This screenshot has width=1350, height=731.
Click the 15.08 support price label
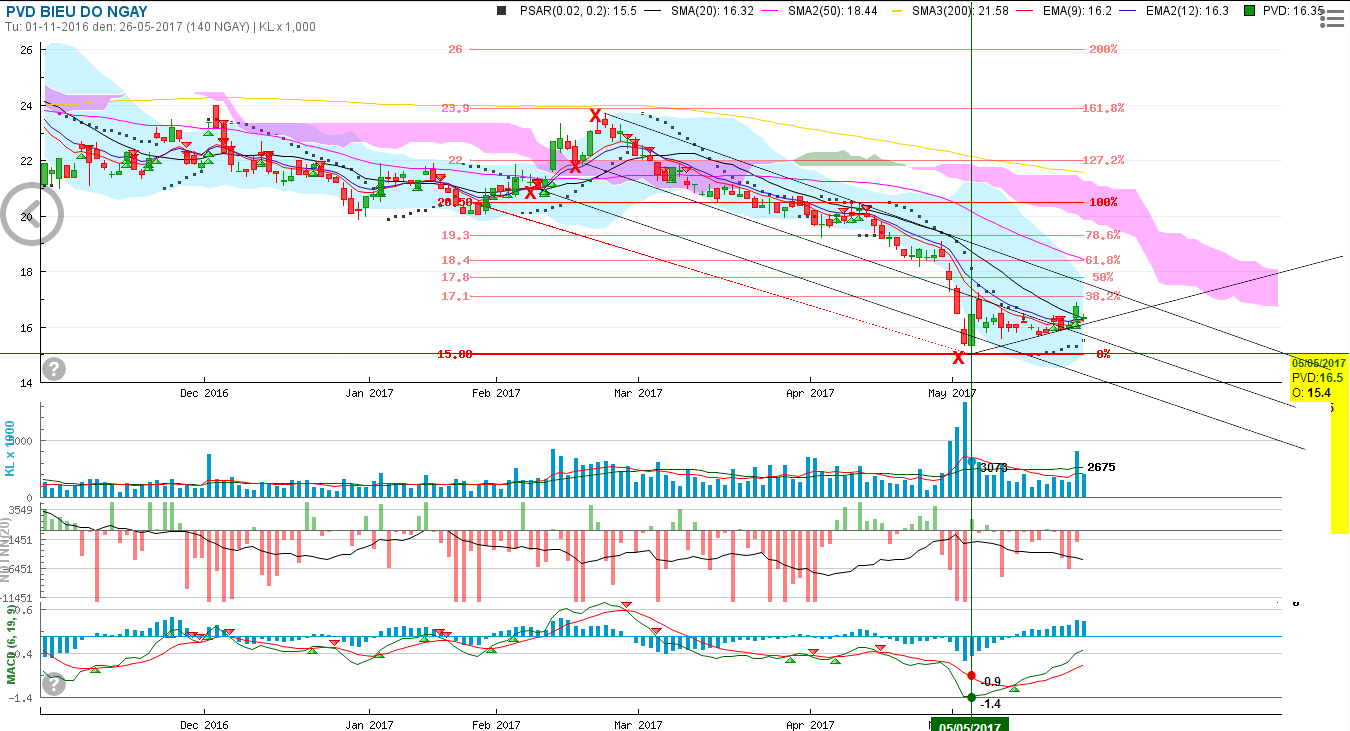coord(455,354)
